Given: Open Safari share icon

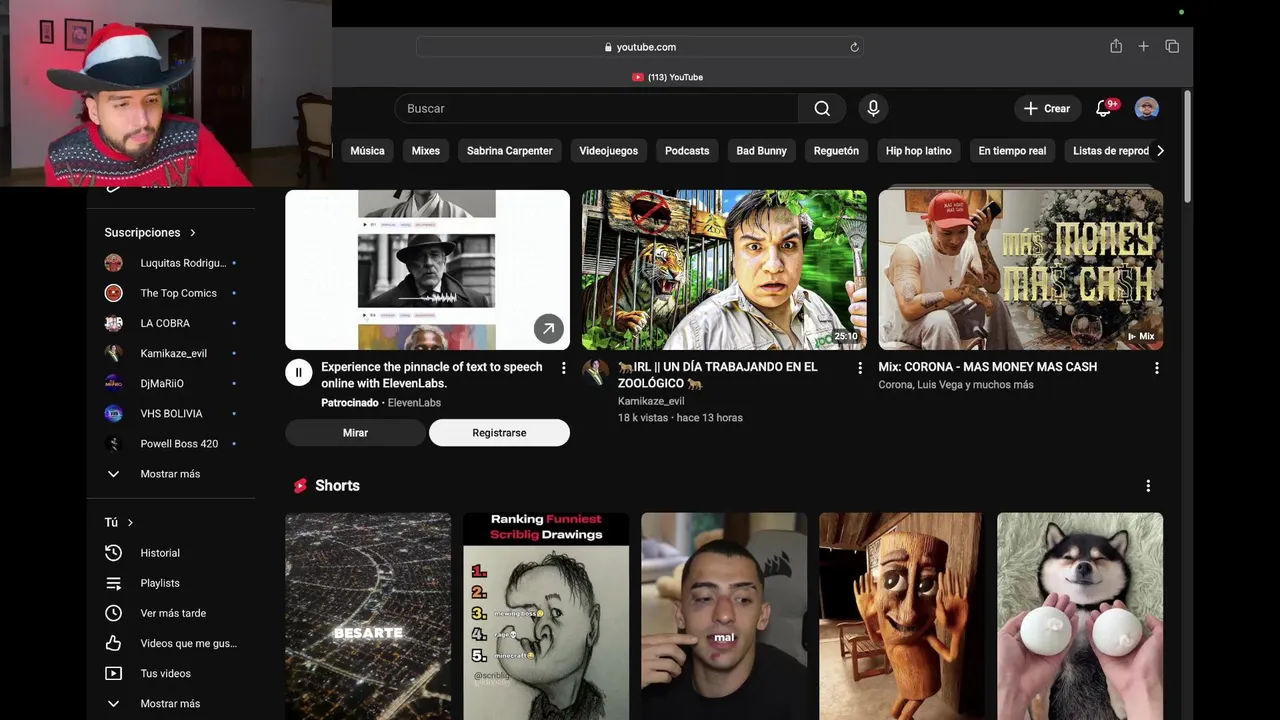Looking at the screenshot, I should 1116,46.
